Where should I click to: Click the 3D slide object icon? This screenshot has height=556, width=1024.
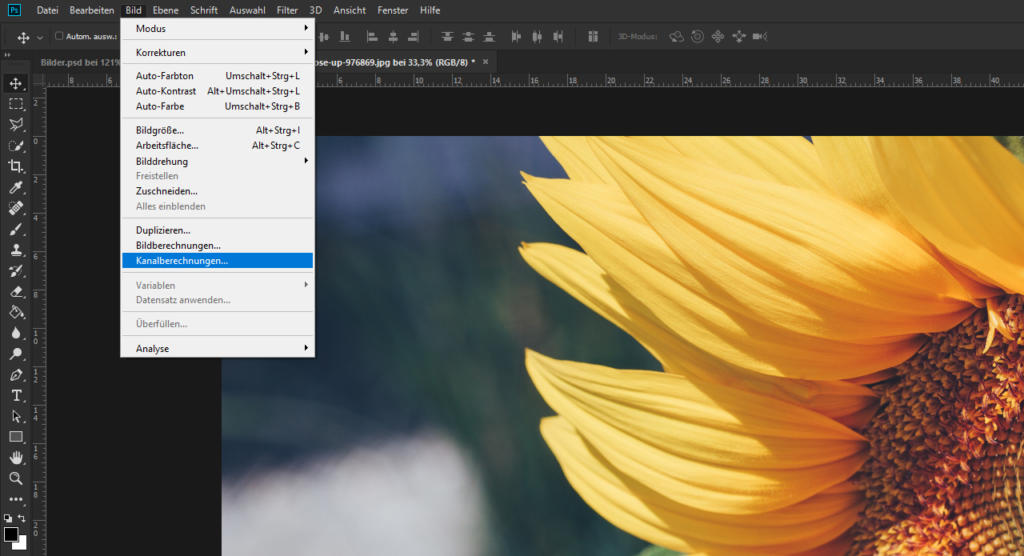[739, 37]
